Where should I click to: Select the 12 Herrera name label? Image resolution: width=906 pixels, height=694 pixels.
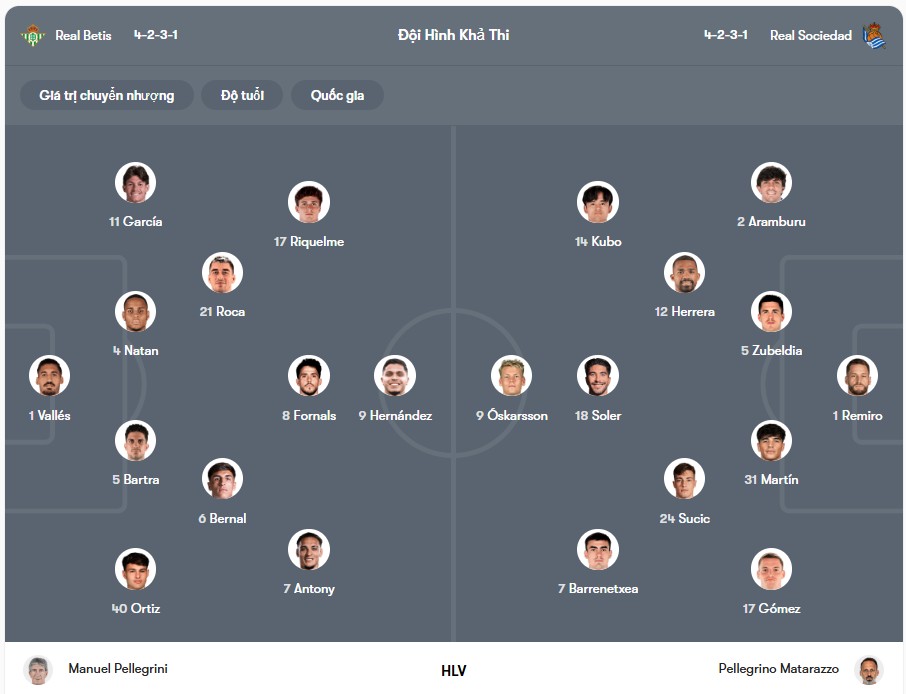coord(685,311)
